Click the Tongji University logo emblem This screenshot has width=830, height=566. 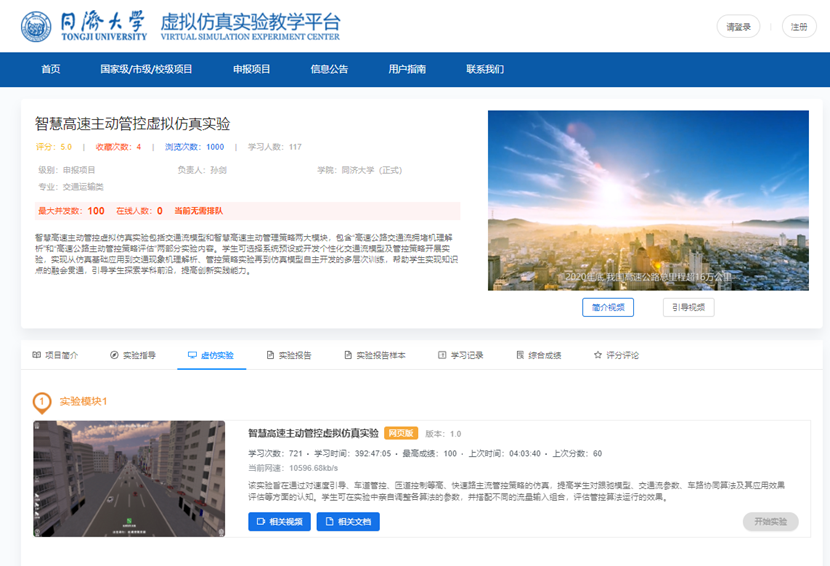(x=37, y=27)
